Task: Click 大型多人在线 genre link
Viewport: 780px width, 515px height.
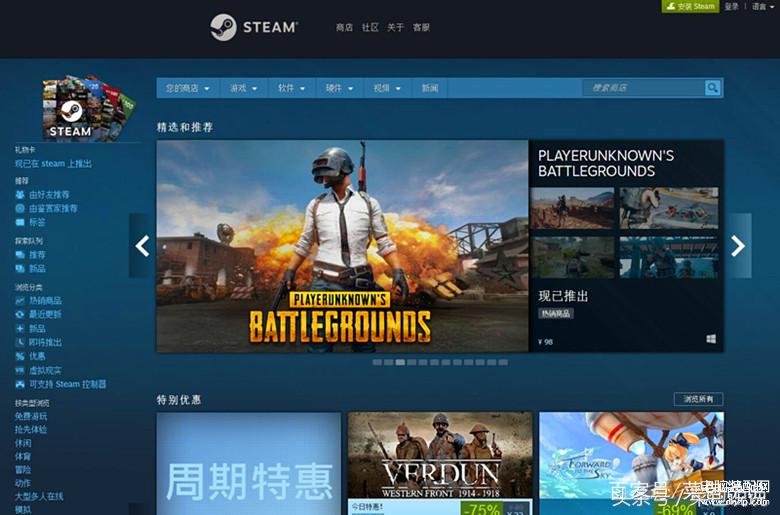Action: (x=39, y=497)
